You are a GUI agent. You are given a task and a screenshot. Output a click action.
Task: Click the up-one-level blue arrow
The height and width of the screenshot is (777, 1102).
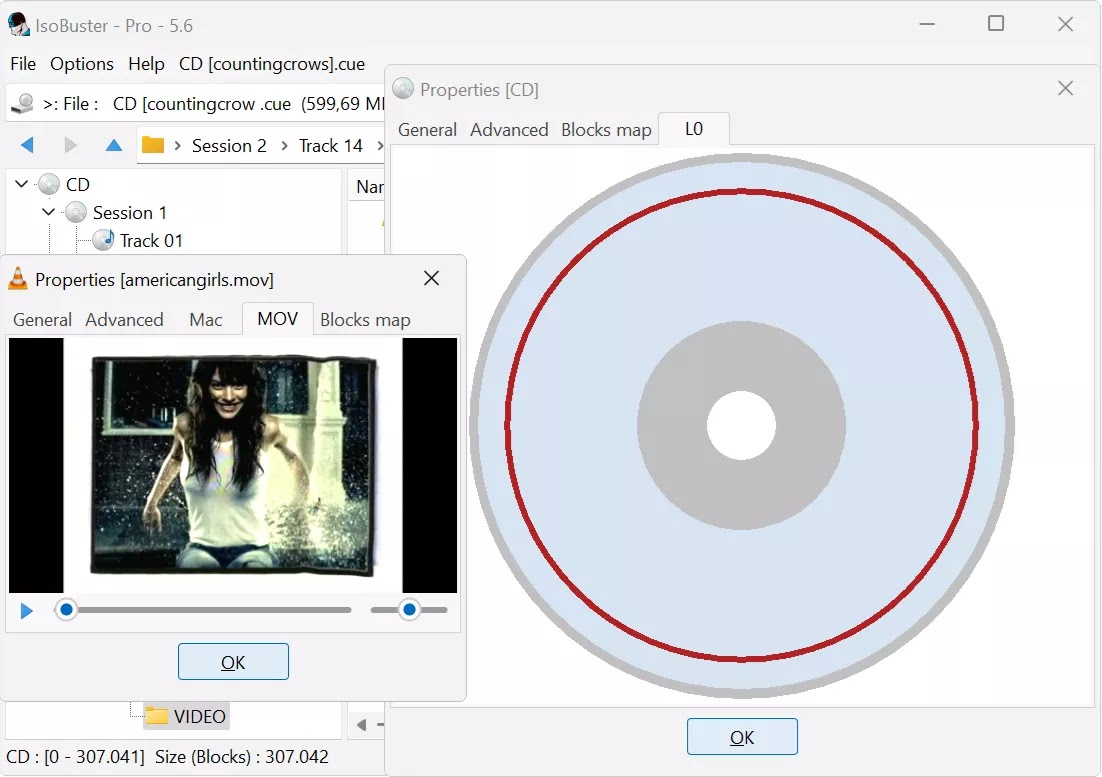coord(113,144)
